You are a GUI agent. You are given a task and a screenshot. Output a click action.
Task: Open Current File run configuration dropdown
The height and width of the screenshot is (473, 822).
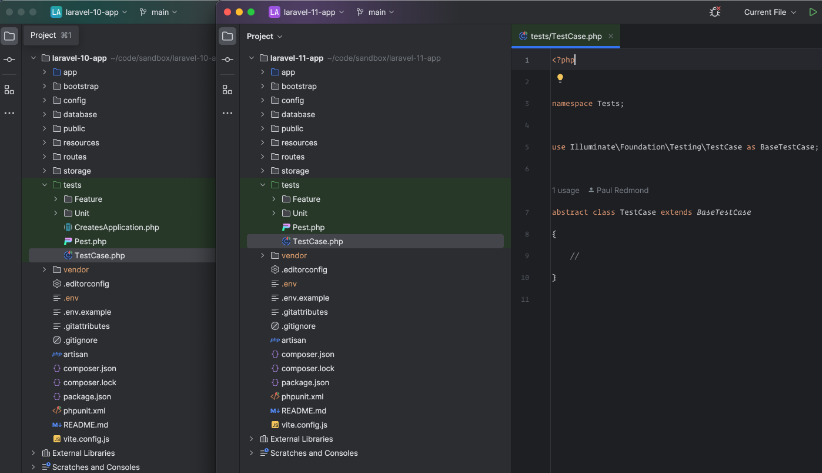point(770,12)
